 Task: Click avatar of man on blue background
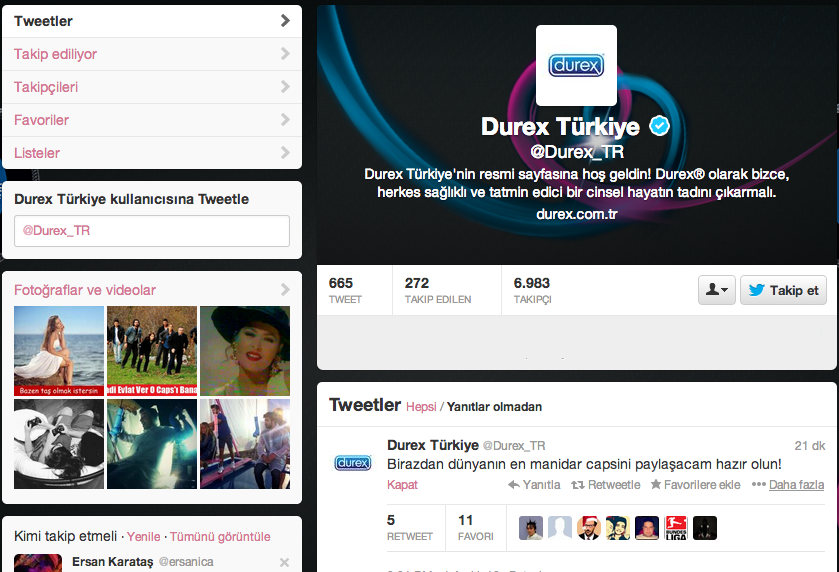pyautogui.click(x=646, y=528)
